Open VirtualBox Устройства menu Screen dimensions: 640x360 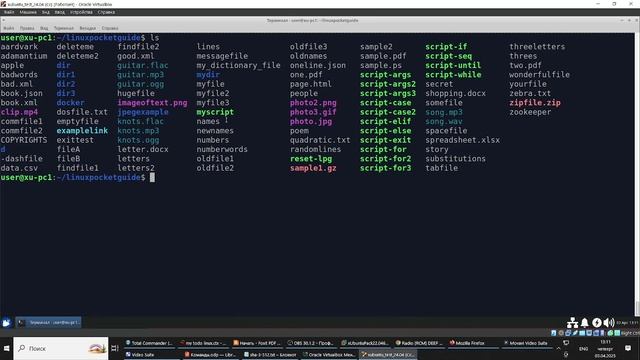[x=81, y=12]
